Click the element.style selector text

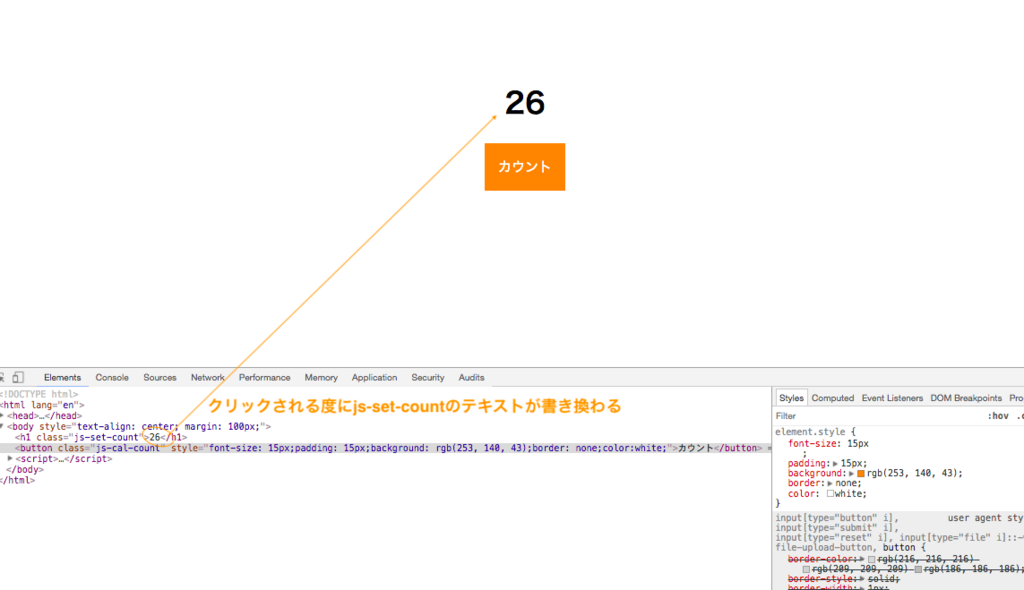pos(810,432)
